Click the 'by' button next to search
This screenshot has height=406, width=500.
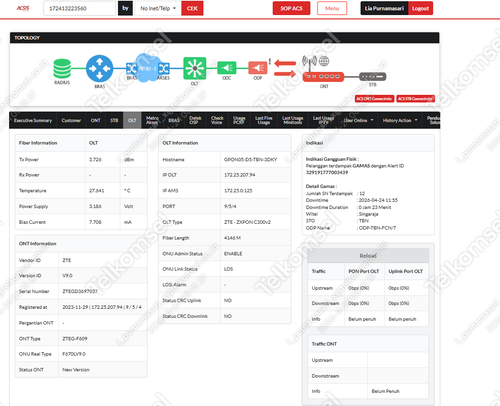(x=125, y=8)
